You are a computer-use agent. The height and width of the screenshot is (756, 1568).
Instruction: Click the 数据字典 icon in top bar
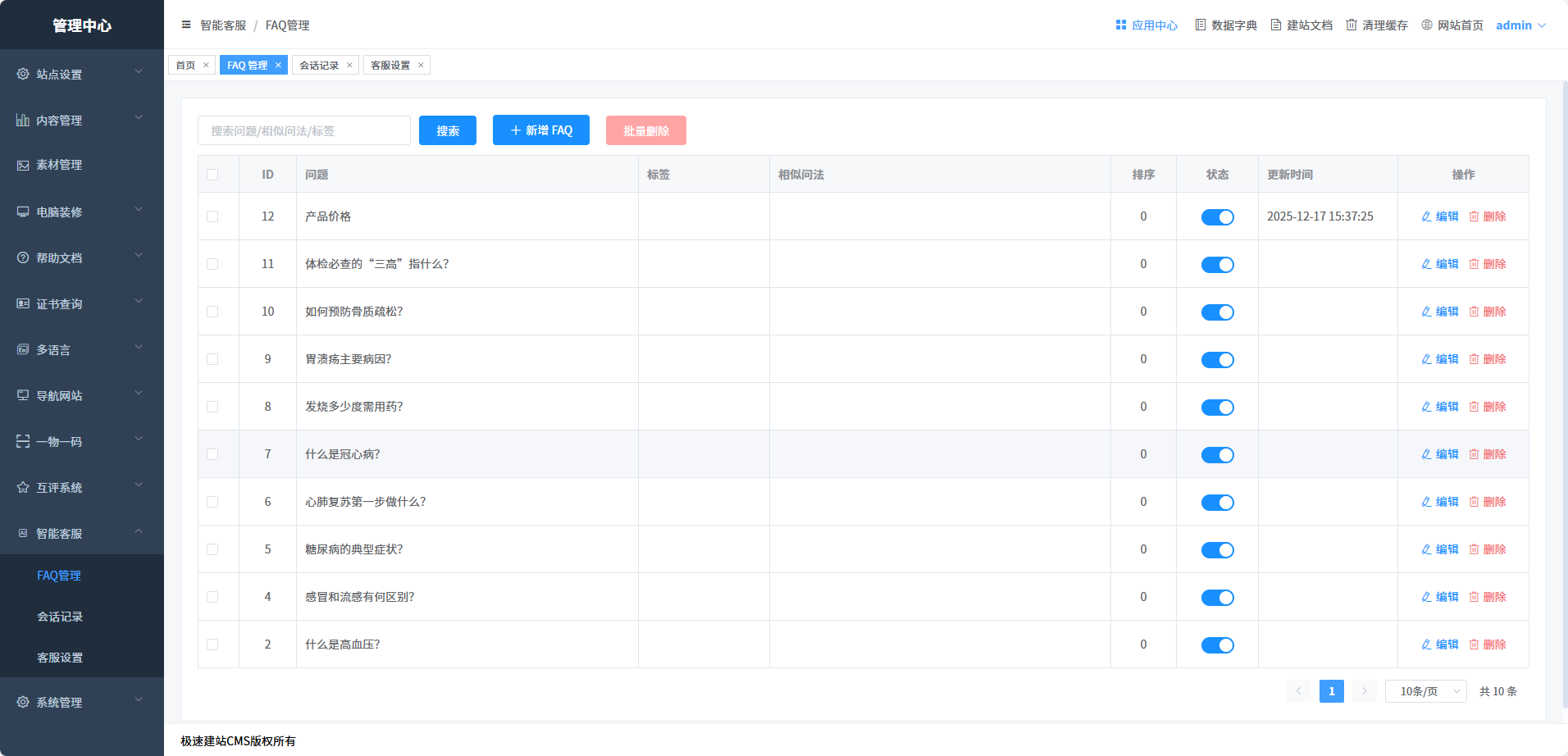point(1200,25)
